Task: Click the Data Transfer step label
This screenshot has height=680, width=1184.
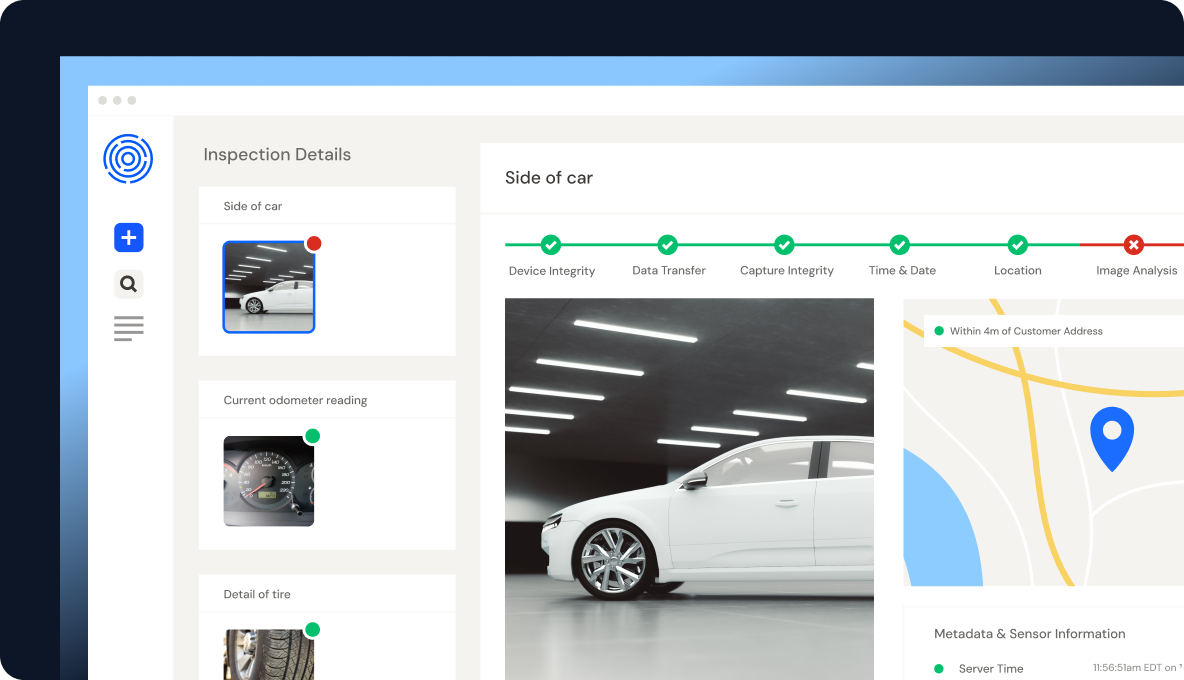Action: [x=669, y=270]
